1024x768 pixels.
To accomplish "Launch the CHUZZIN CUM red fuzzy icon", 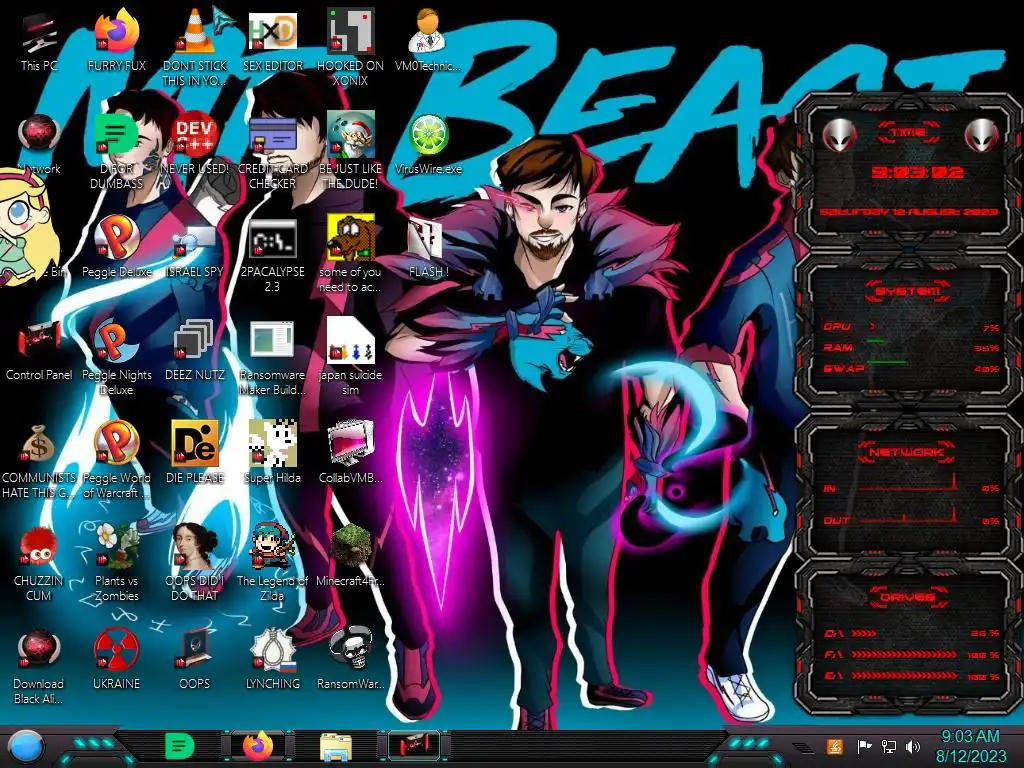I will click(x=39, y=547).
